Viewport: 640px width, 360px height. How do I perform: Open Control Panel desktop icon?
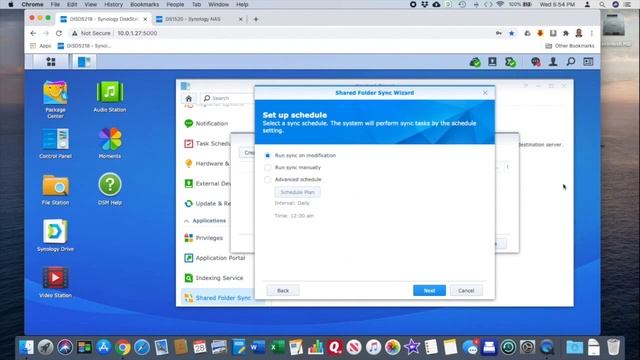click(56, 143)
